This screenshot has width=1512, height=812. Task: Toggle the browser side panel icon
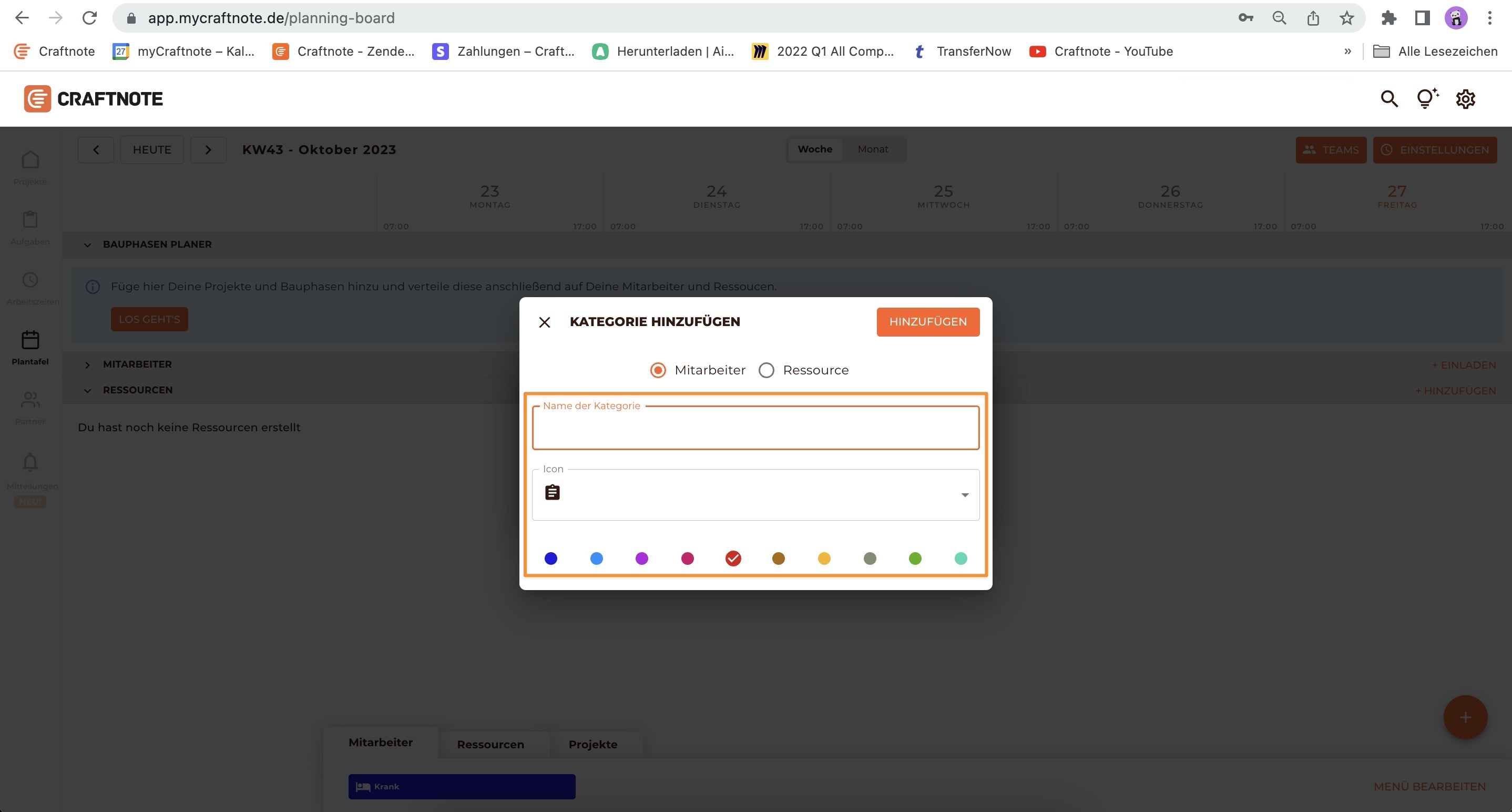click(x=1422, y=18)
